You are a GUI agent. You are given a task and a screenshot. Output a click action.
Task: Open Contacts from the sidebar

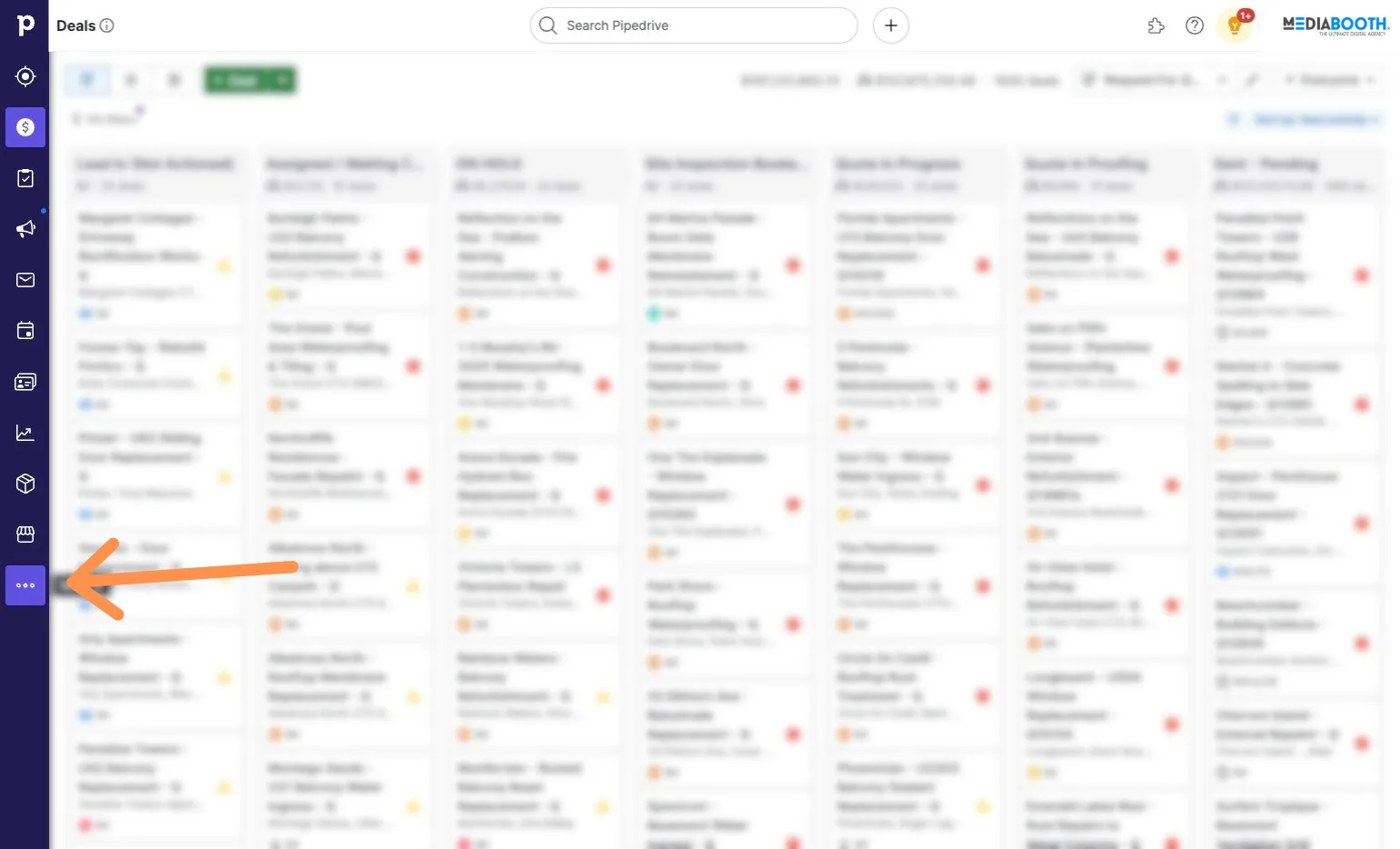click(x=25, y=381)
